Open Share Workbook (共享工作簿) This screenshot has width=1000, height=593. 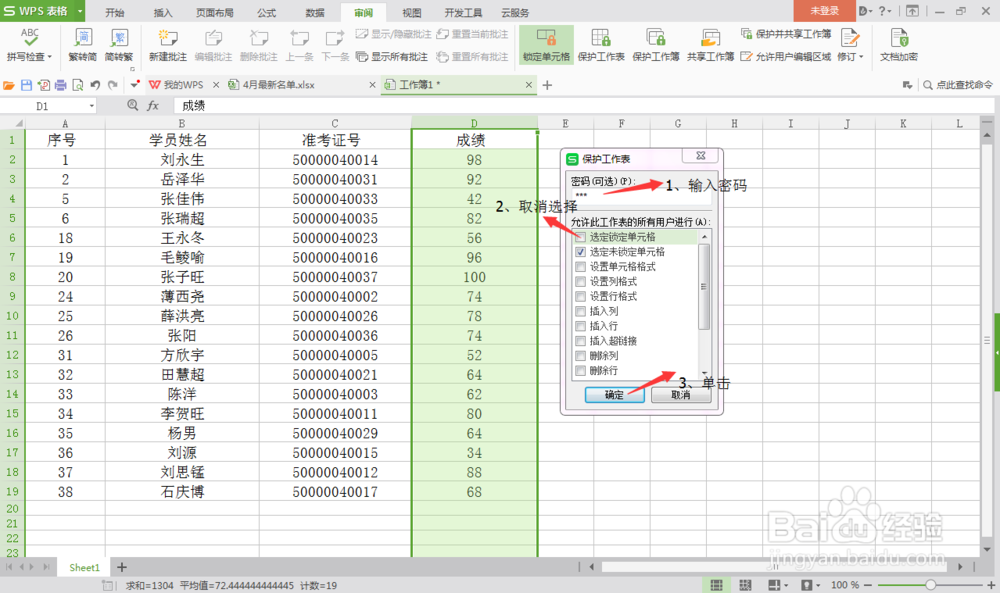pyautogui.click(x=710, y=44)
